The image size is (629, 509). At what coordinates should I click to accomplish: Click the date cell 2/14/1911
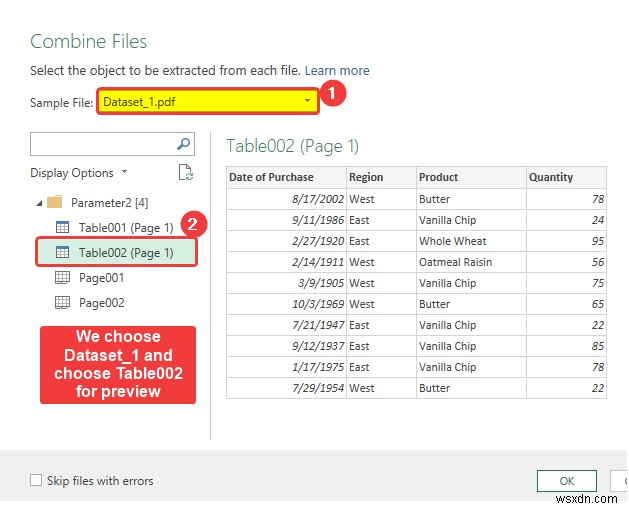(x=286, y=262)
